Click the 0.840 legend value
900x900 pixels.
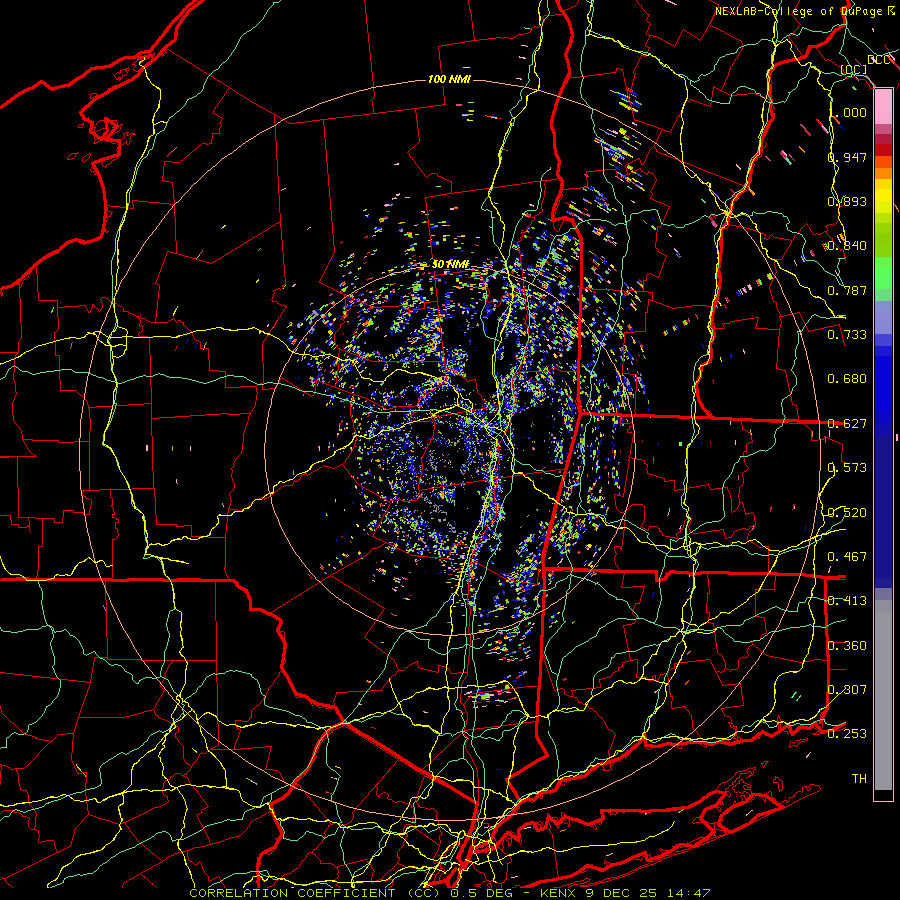847,246
